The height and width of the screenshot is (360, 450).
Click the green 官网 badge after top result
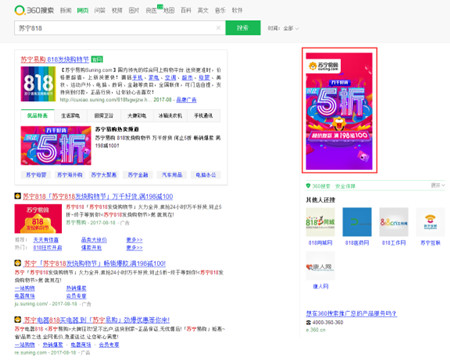(97, 59)
